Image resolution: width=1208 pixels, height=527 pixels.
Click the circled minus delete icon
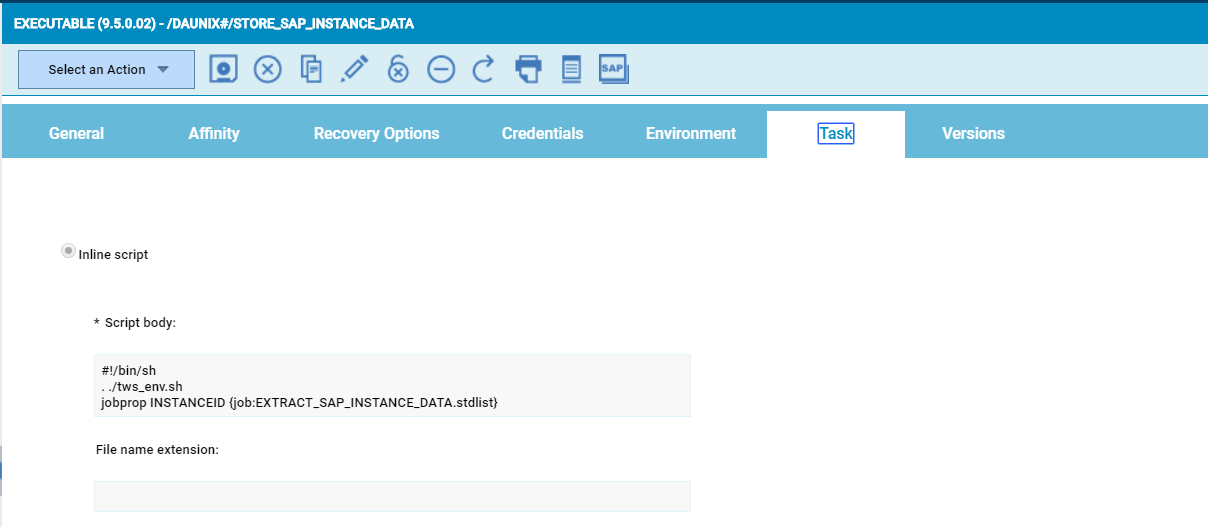(441, 69)
